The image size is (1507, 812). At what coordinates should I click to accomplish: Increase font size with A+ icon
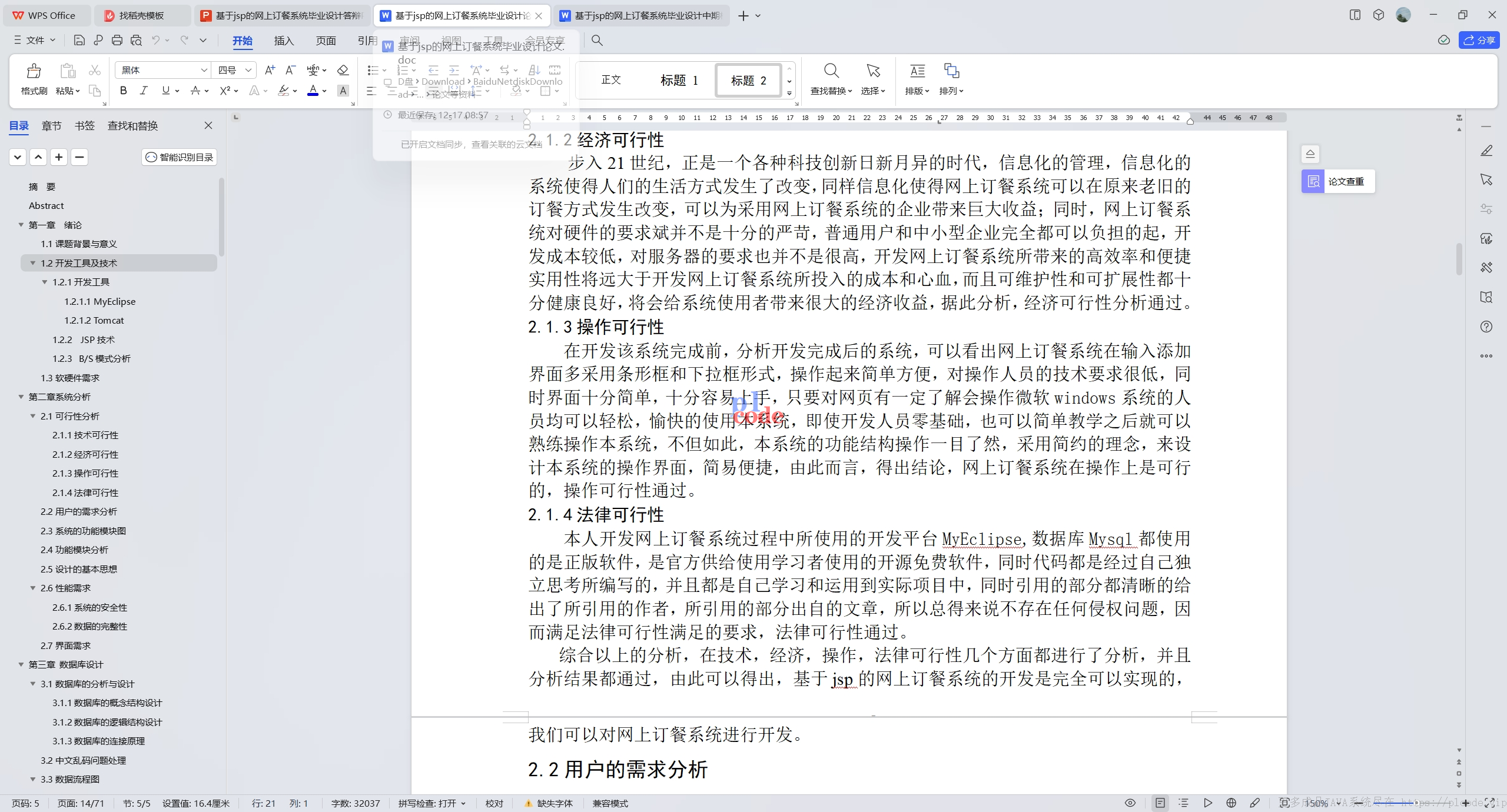(270, 70)
